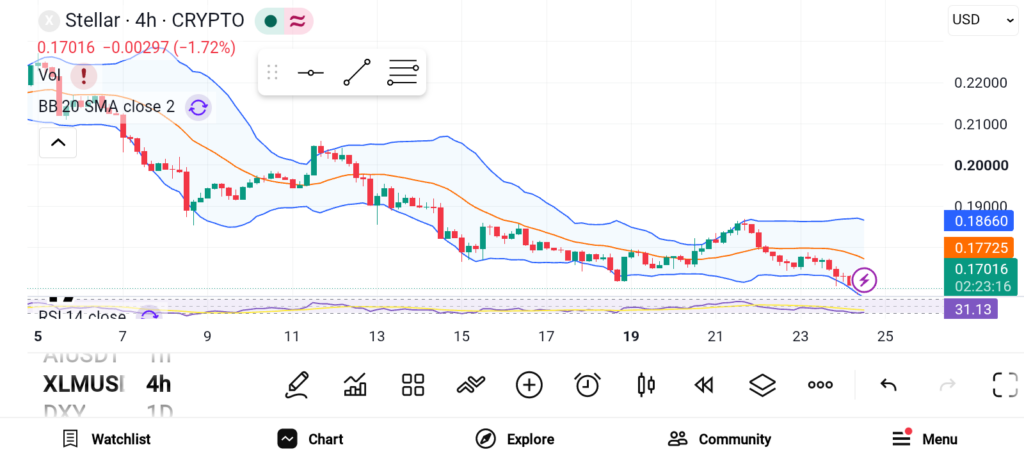This screenshot has width=1024, height=461.
Task: Enter fullscreen chart mode
Action: [1005, 385]
